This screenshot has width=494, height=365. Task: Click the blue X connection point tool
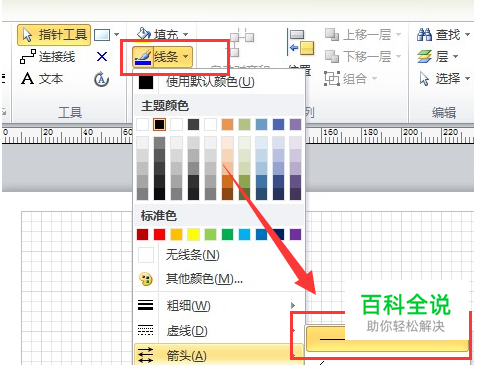[102, 57]
